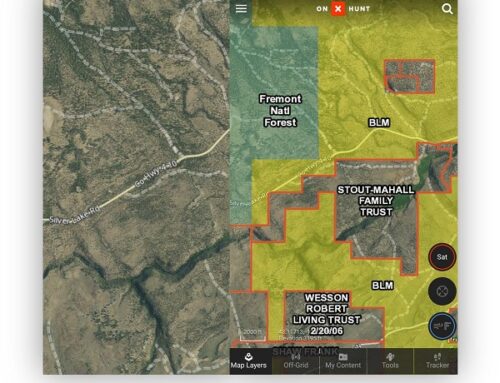Tap the Wesson Robert Living Trust parcel
The height and width of the screenshot is (383, 500).
click(326, 314)
